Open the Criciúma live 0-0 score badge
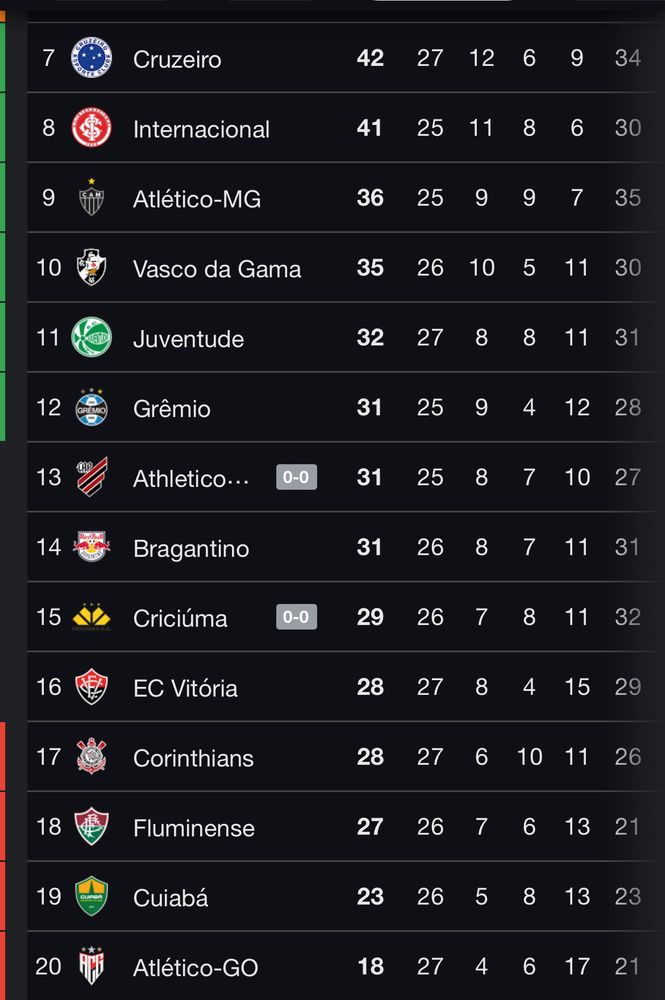665x1000 pixels. pos(296,617)
